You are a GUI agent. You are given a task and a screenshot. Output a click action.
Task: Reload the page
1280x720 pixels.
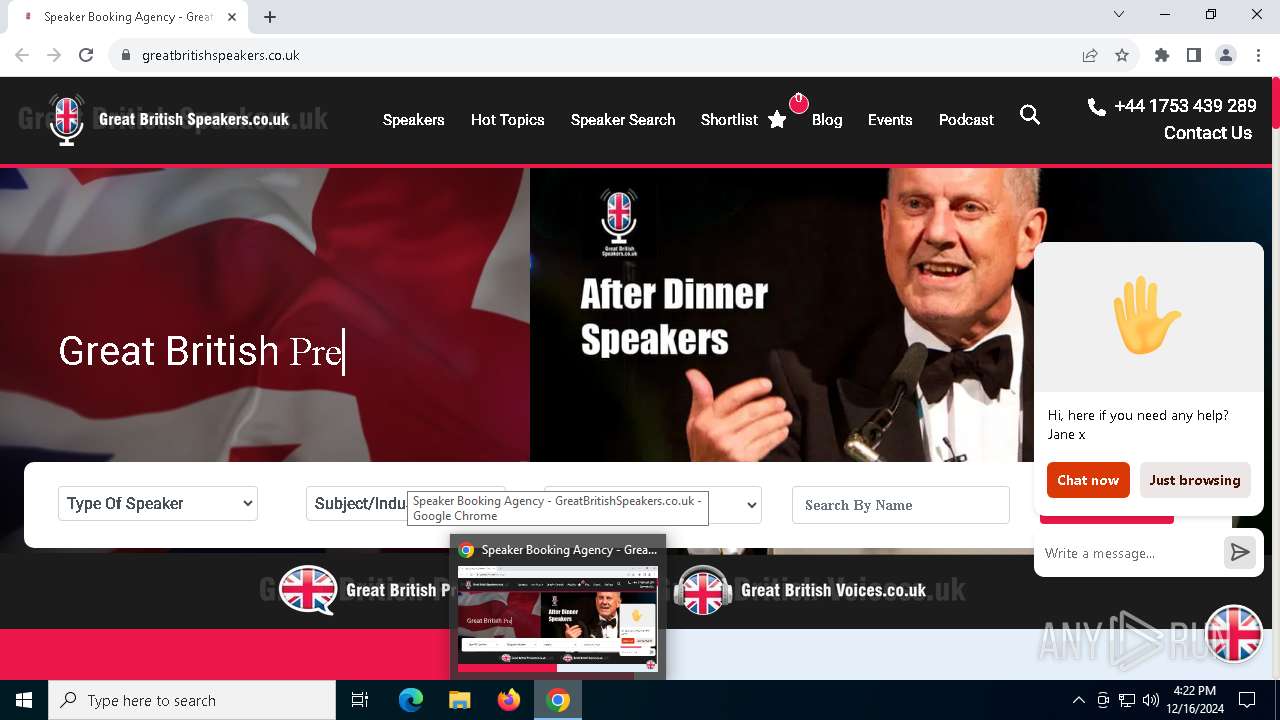pyautogui.click(x=86, y=55)
